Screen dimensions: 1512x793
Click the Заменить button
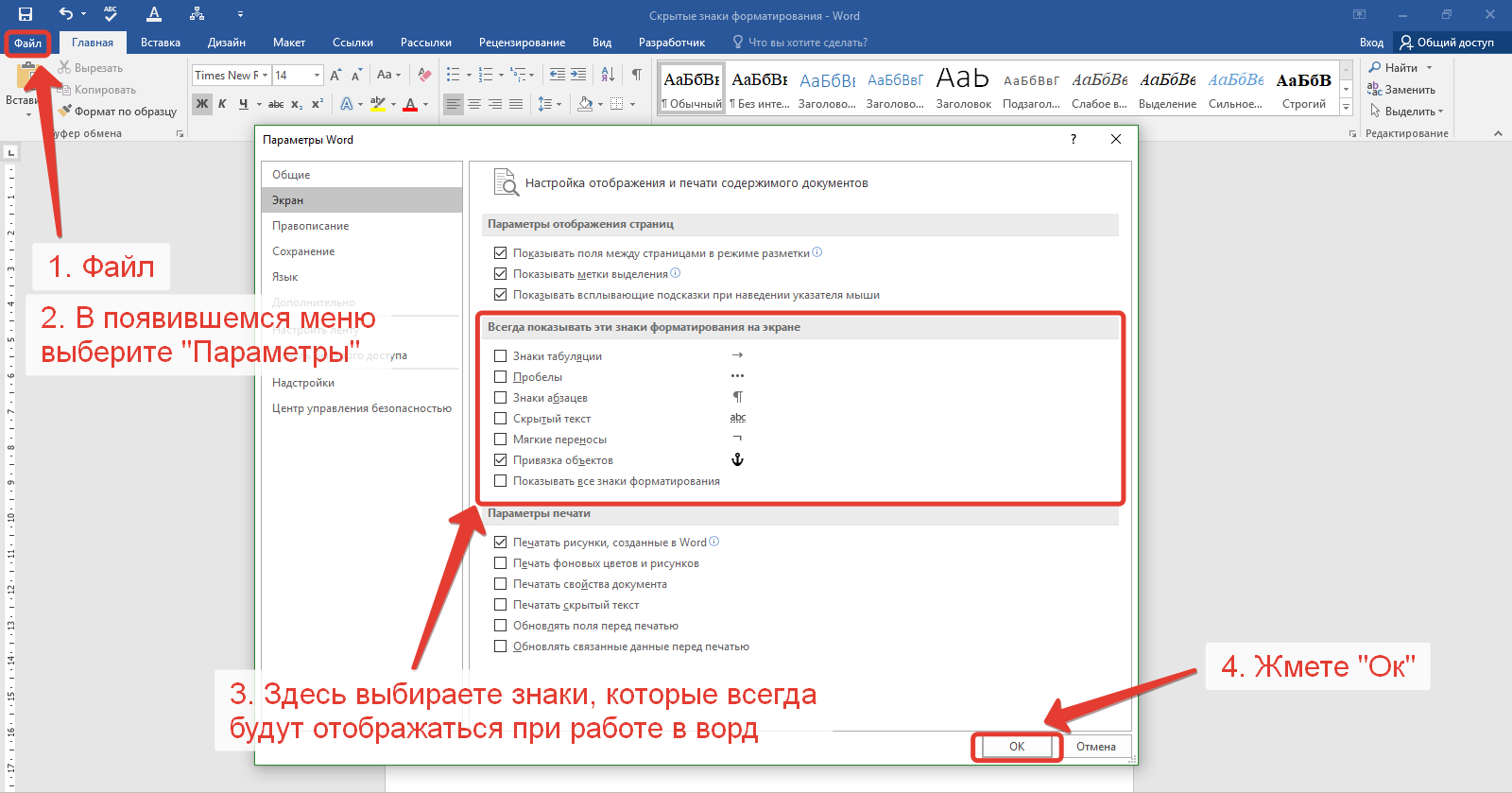[1401, 90]
